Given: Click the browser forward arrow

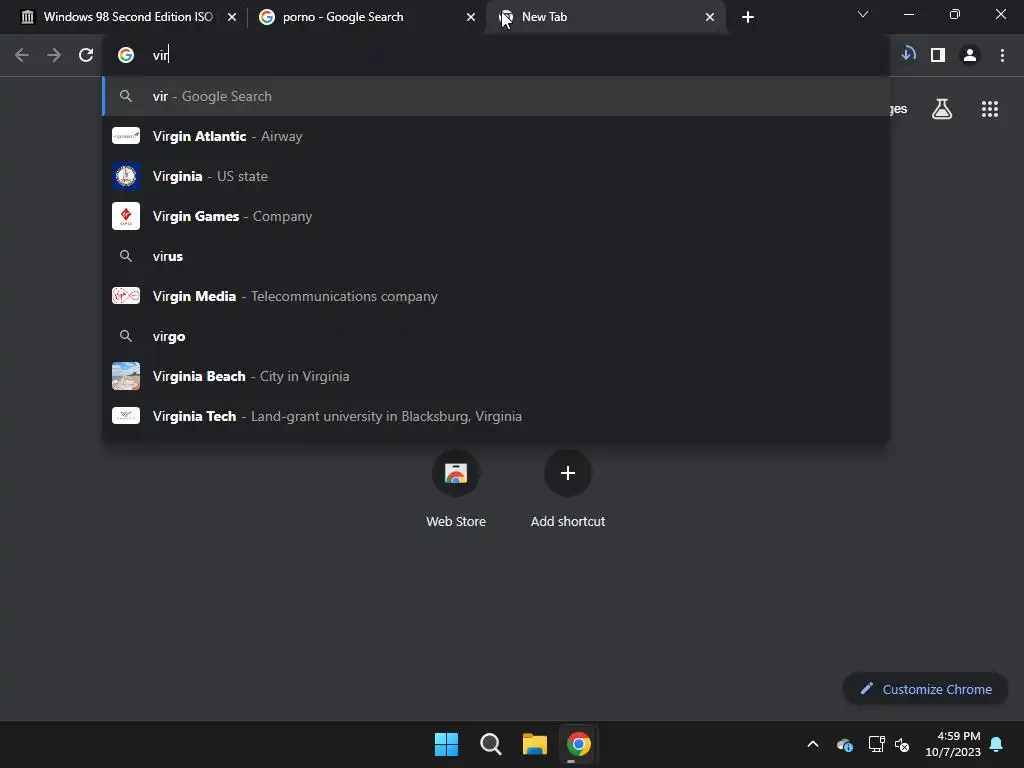Looking at the screenshot, I should pos(54,56).
